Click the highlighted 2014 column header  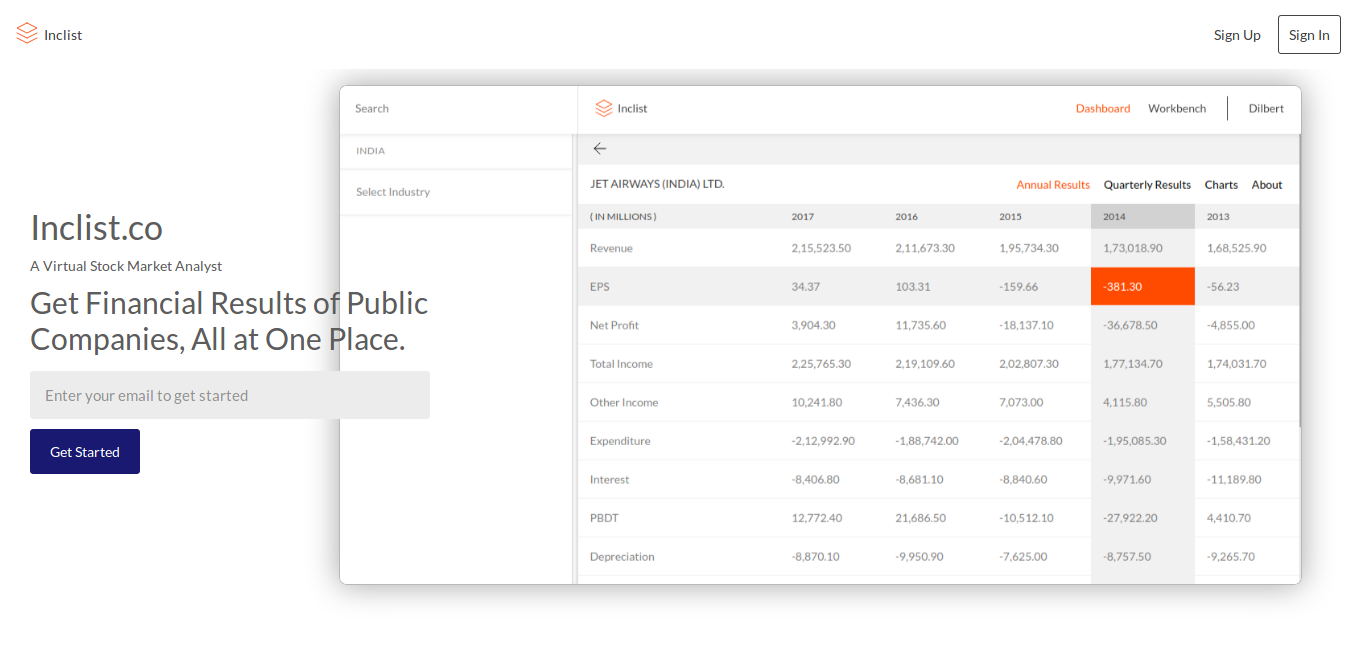pos(1143,217)
